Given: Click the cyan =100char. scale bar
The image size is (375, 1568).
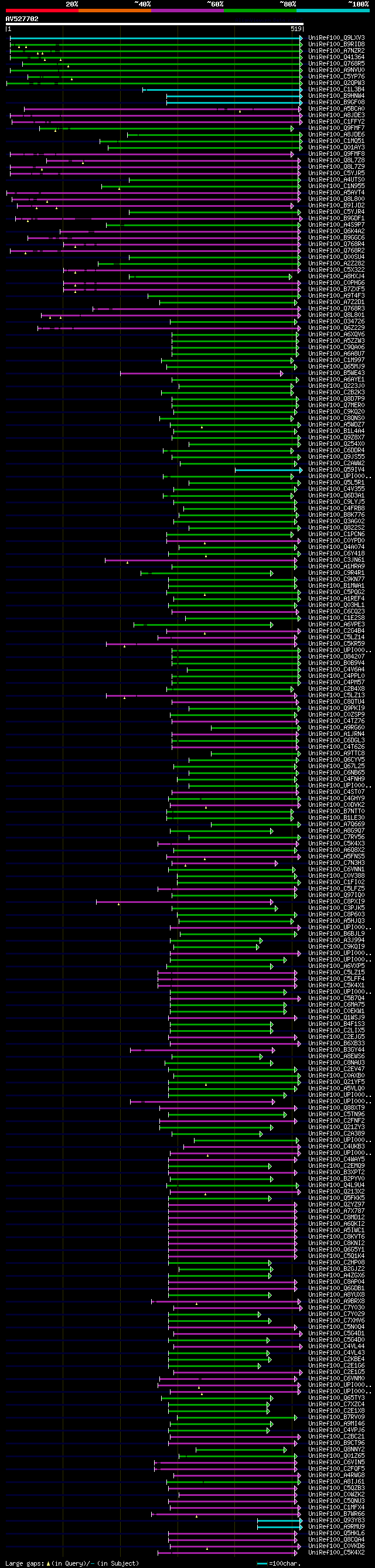Looking at the screenshot, I should click(x=262, y=1563).
